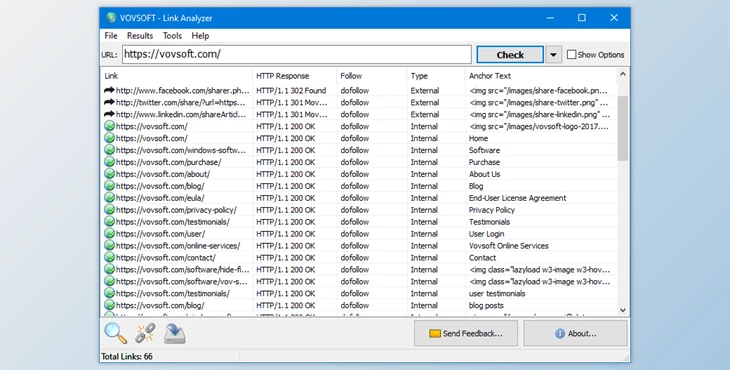Sort by the Type column header
The image size is (730, 370).
coord(436,76)
